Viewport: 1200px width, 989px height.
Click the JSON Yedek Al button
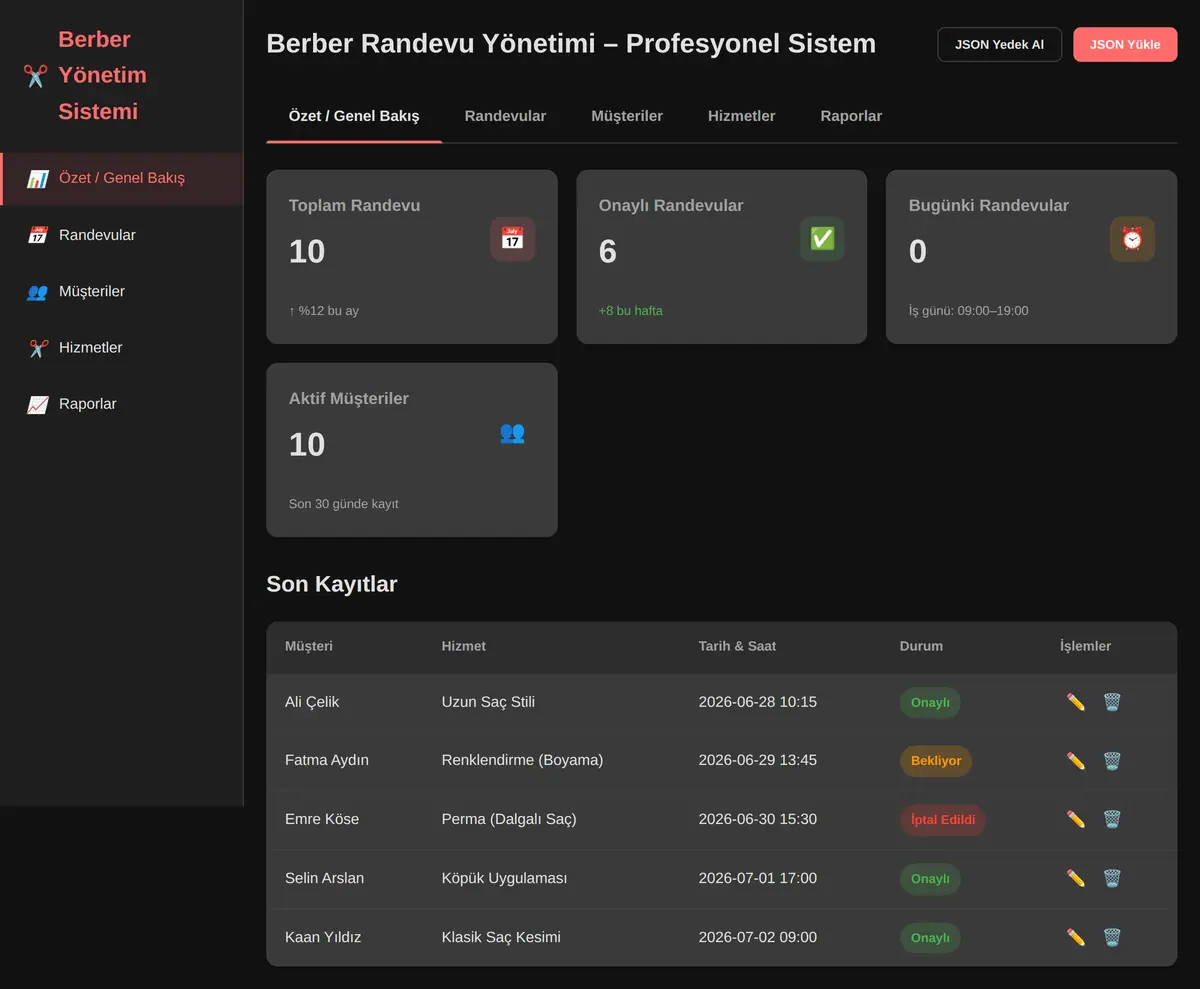click(999, 45)
